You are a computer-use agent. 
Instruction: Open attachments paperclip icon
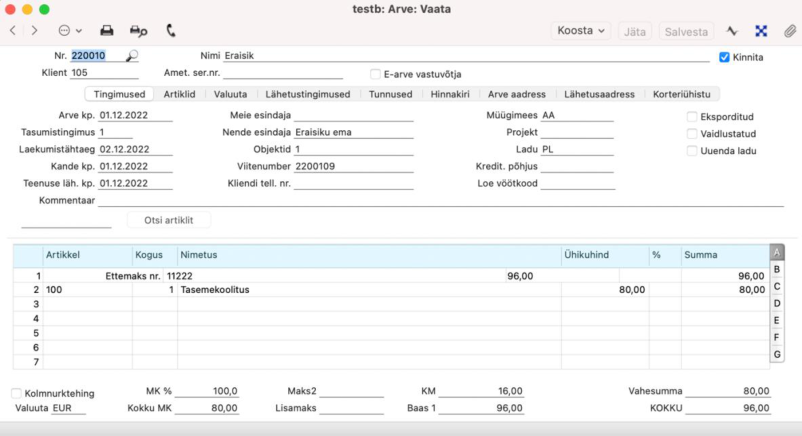coord(790,31)
